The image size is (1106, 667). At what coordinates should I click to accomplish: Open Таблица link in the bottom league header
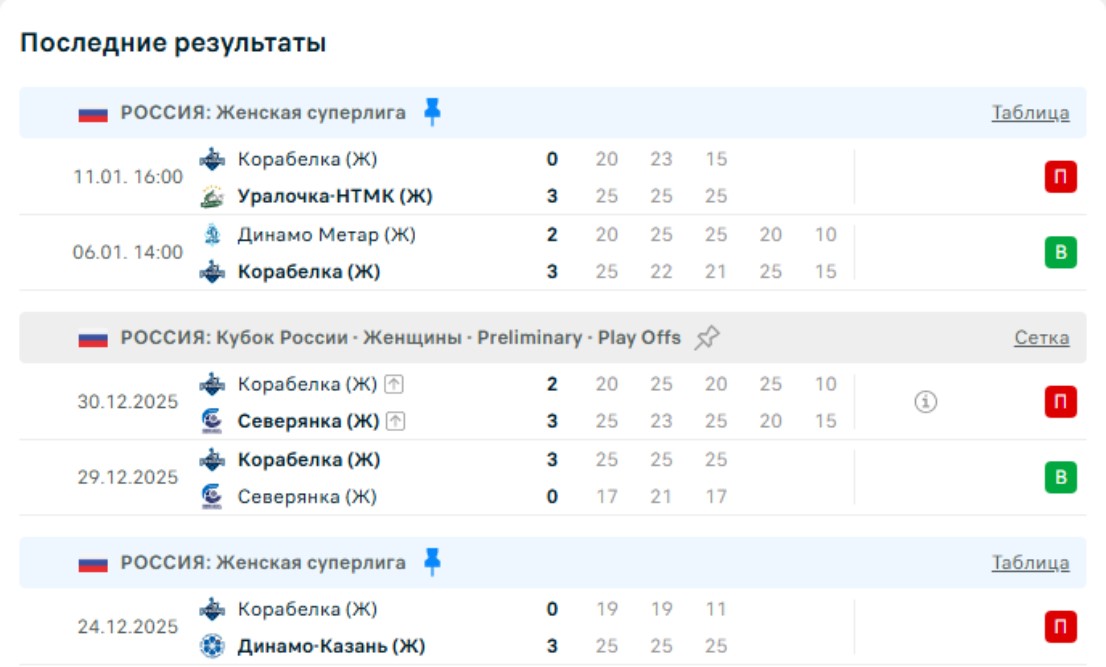pos(1030,563)
